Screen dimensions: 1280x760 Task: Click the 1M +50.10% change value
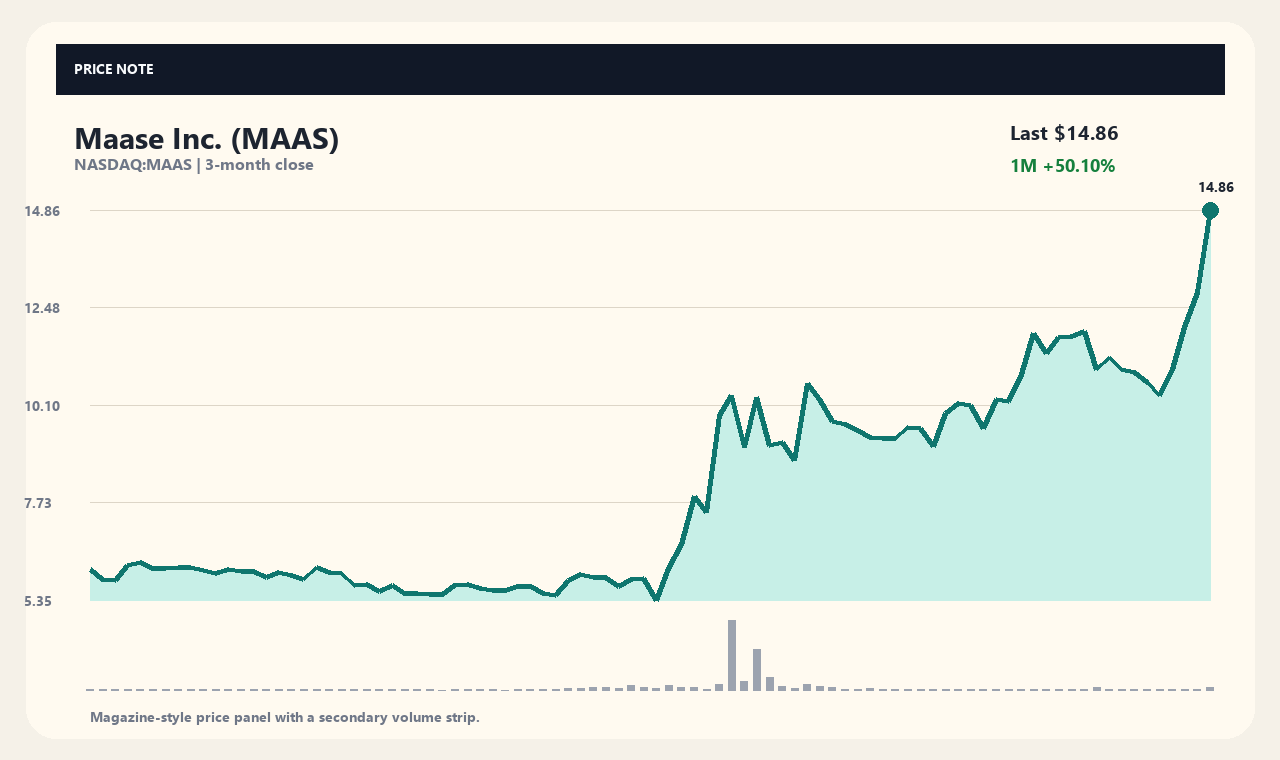coord(1062,166)
